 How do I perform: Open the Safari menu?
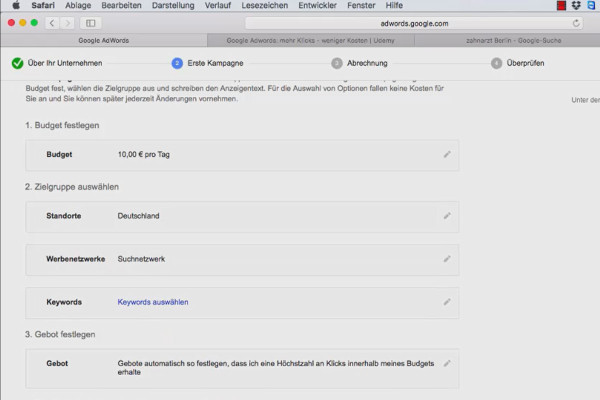pyautogui.click(x=43, y=5)
